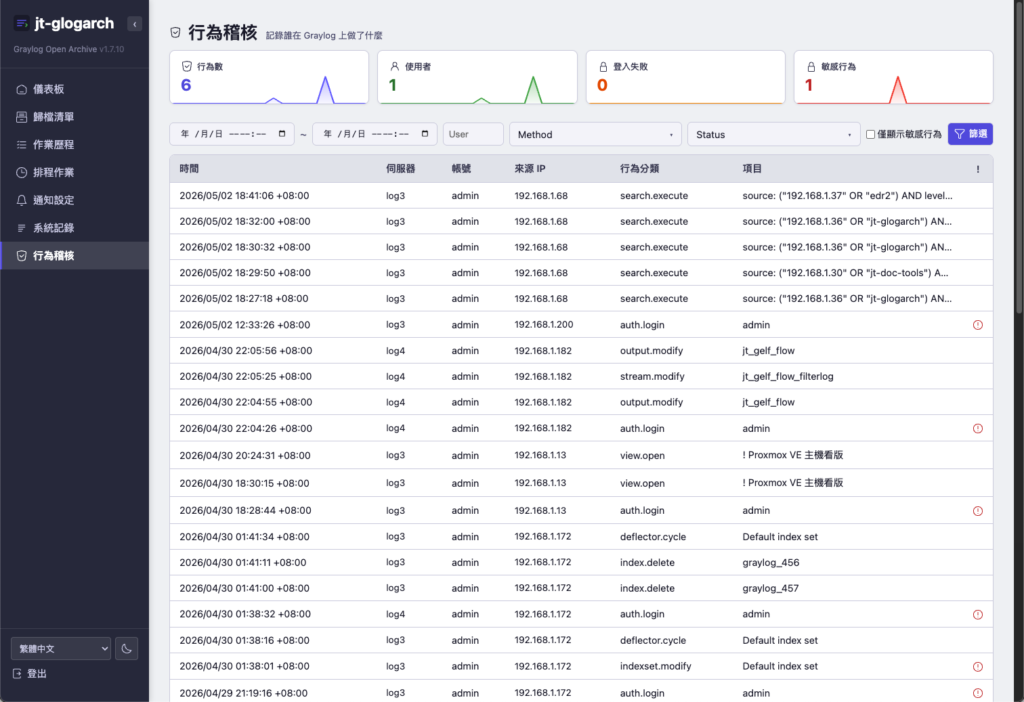The image size is (1024, 702).
Task: Open 排程作業 scheduled jobs page
Action: click(74, 172)
